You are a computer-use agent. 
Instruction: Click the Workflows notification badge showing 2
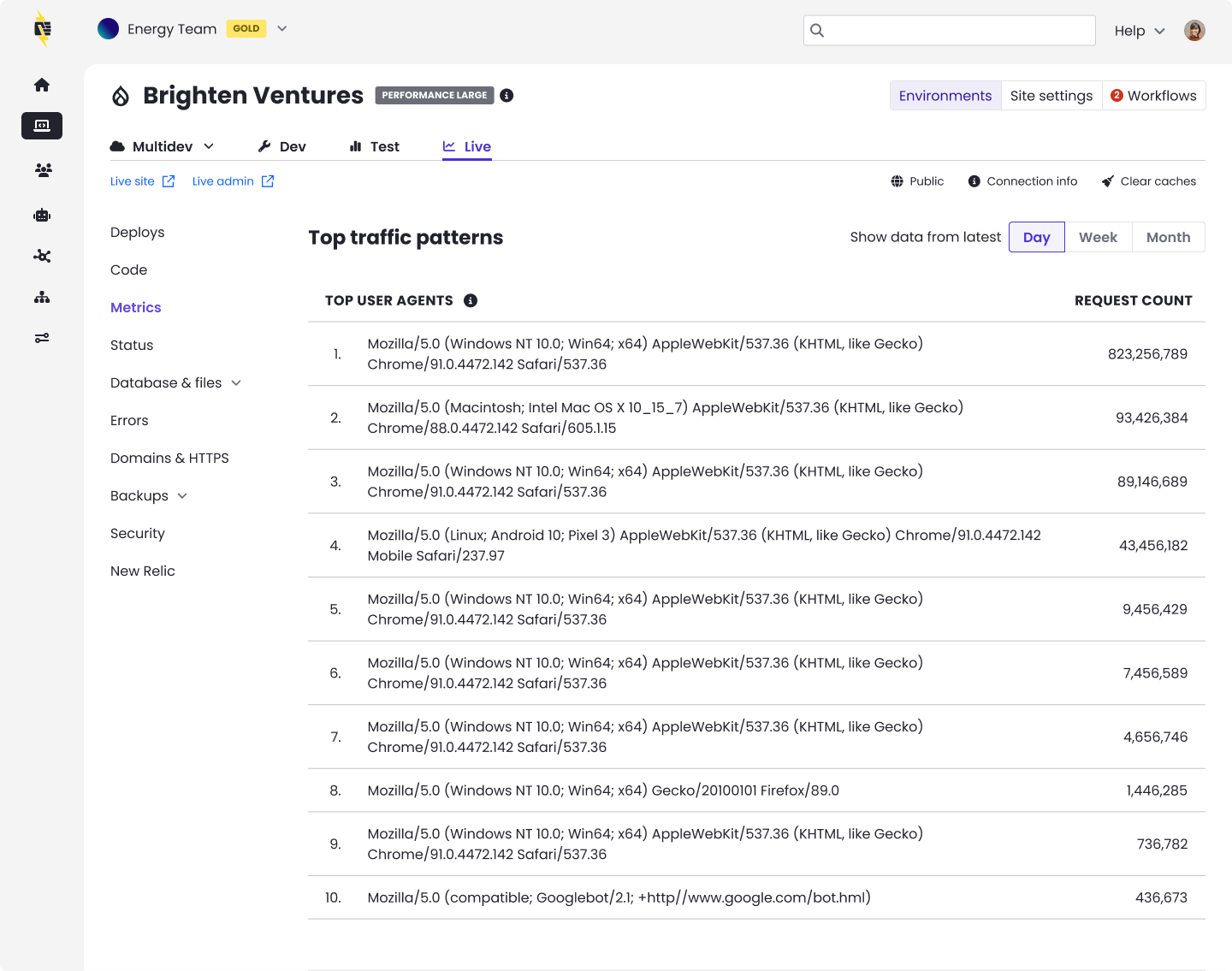tap(1116, 96)
